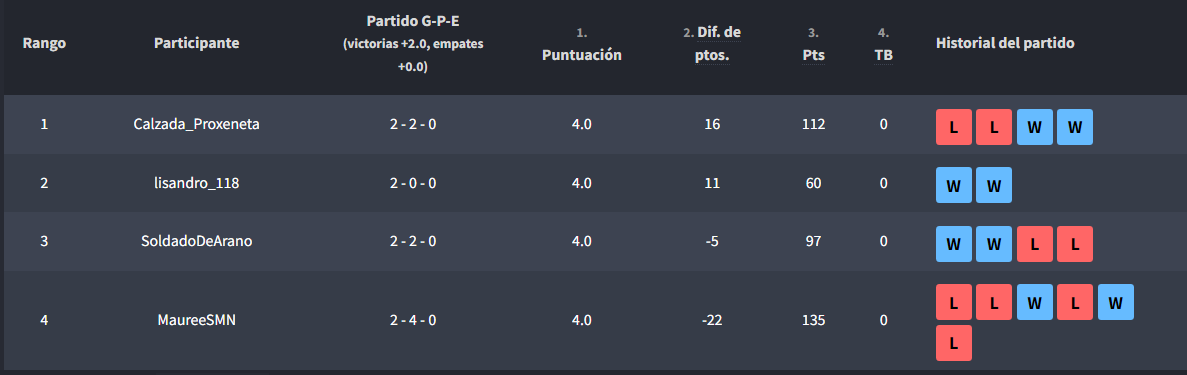Image resolution: width=1187 pixels, height=375 pixels.
Task: Click MaureeSMN's lone L badge on second line
Action: pos(954,343)
